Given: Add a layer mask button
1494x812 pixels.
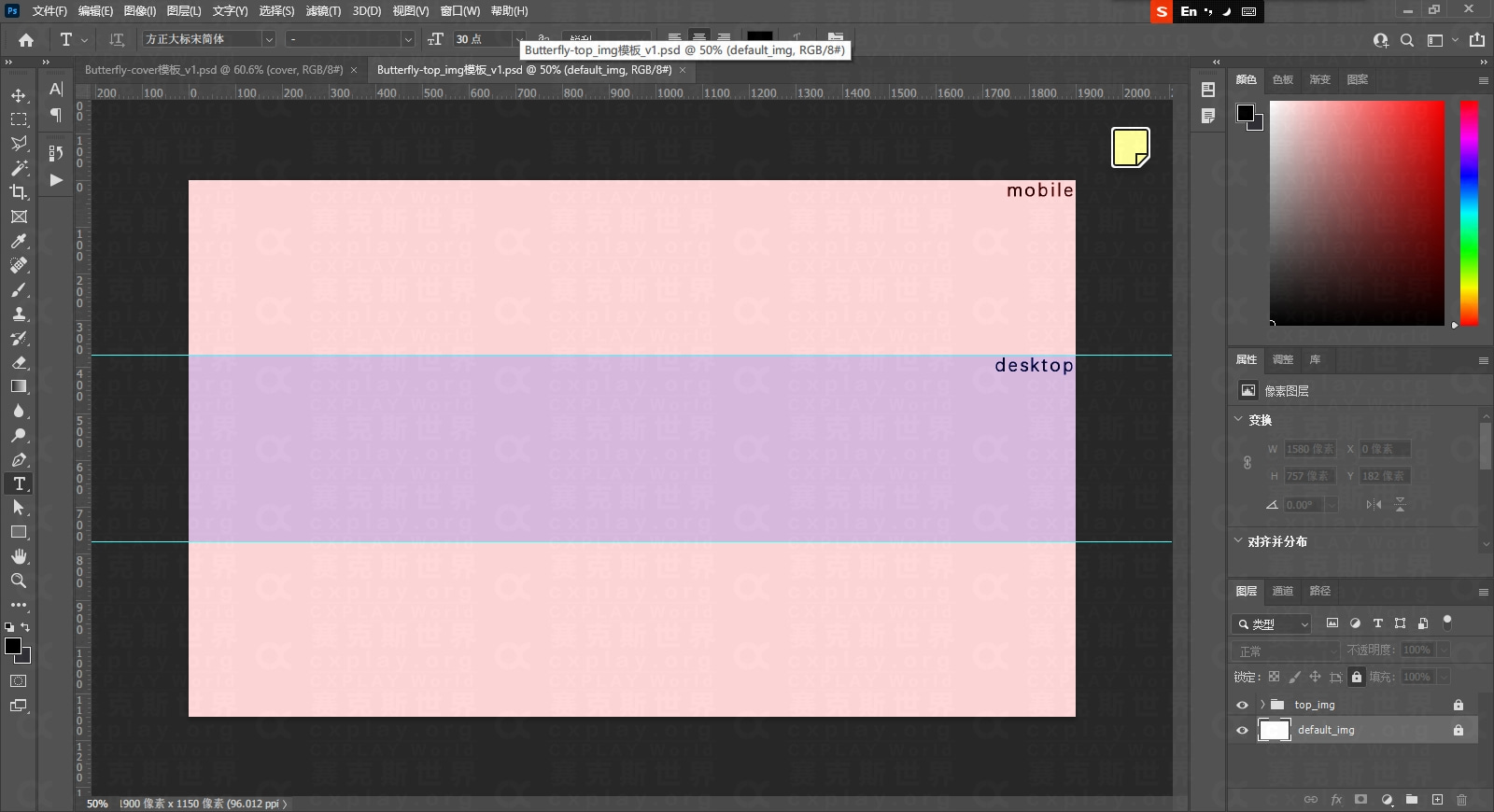Looking at the screenshot, I should [1361, 800].
